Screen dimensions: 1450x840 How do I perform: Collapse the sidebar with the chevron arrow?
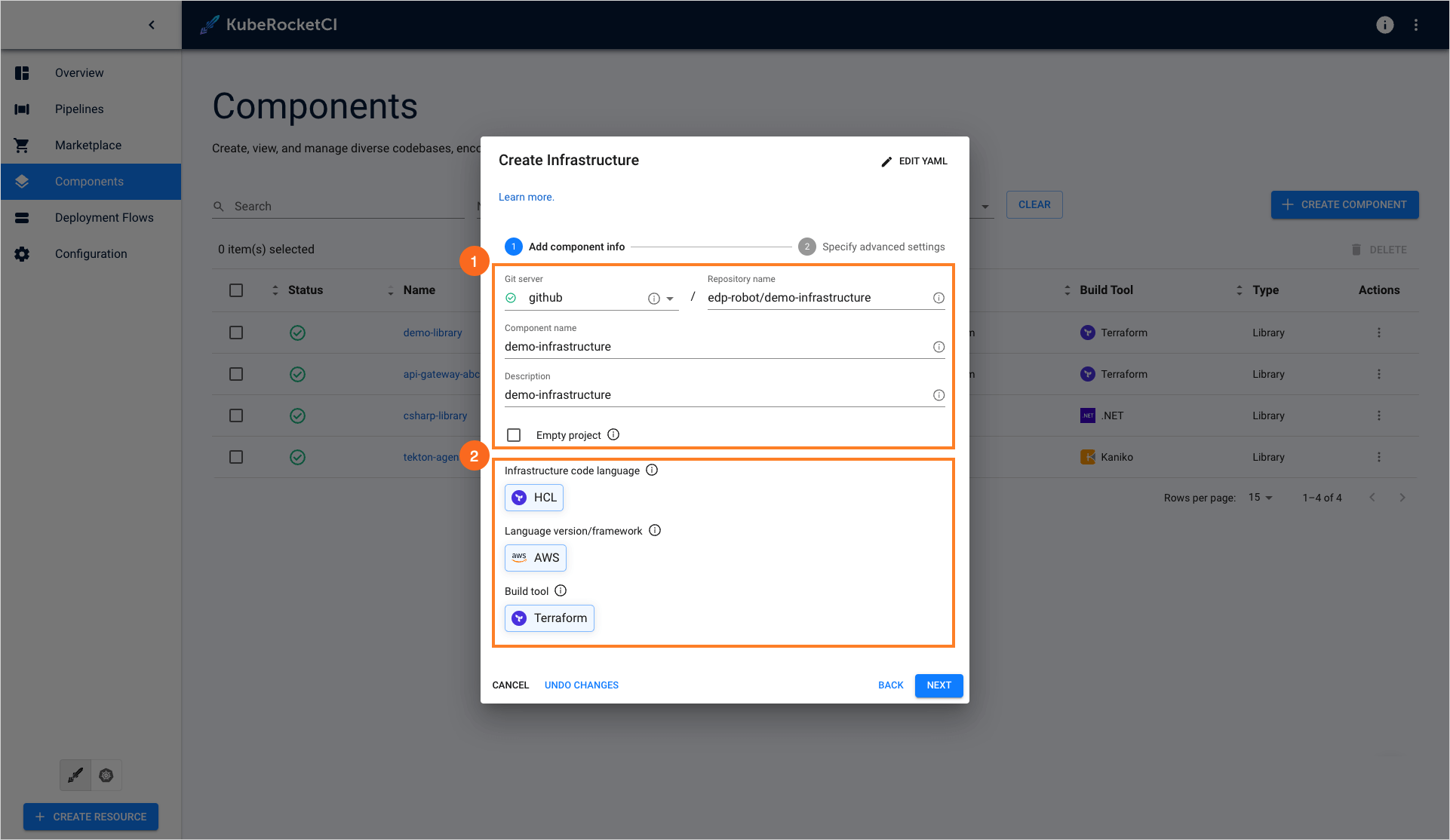[152, 25]
